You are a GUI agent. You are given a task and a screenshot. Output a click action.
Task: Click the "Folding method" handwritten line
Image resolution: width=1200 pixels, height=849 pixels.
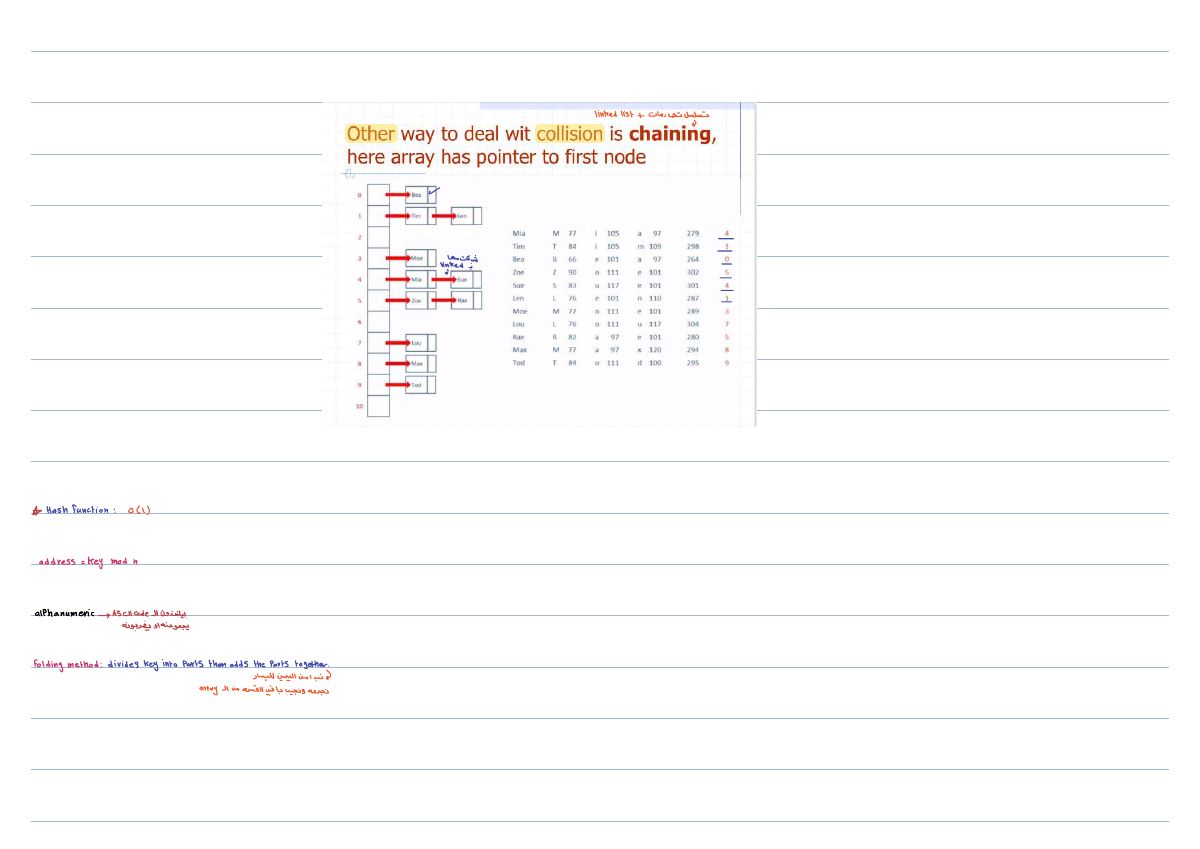point(180,664)
